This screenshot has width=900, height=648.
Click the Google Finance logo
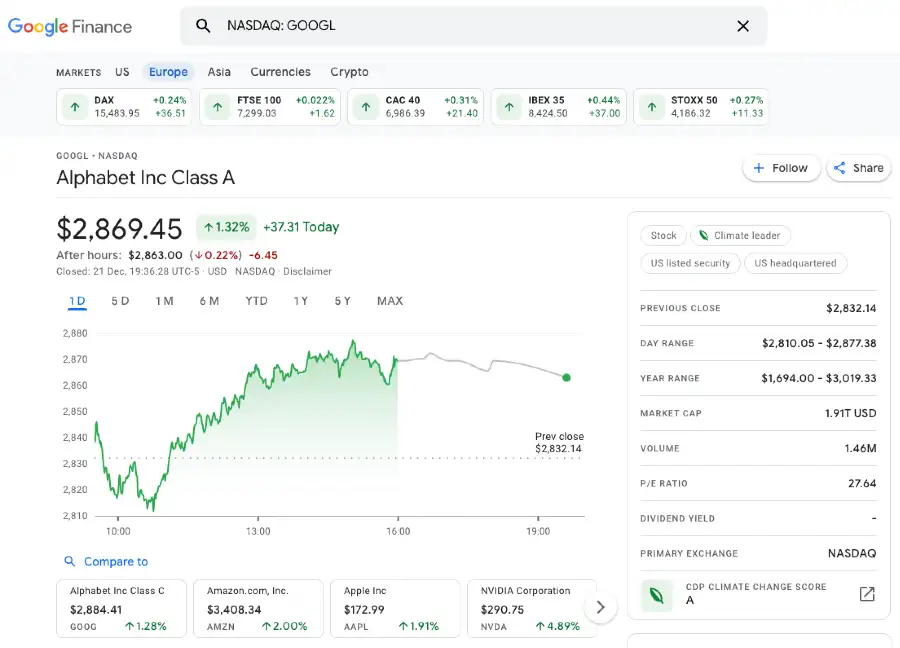point(69,26)
